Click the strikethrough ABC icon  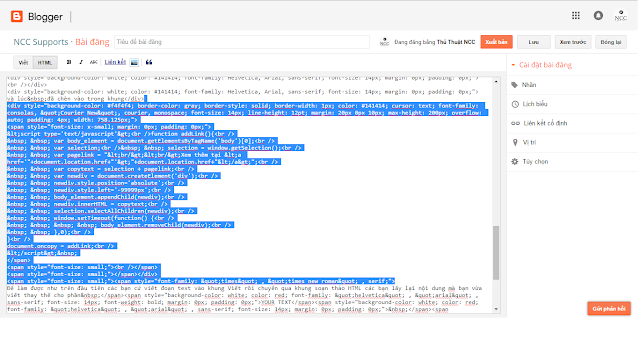point(93,62)
